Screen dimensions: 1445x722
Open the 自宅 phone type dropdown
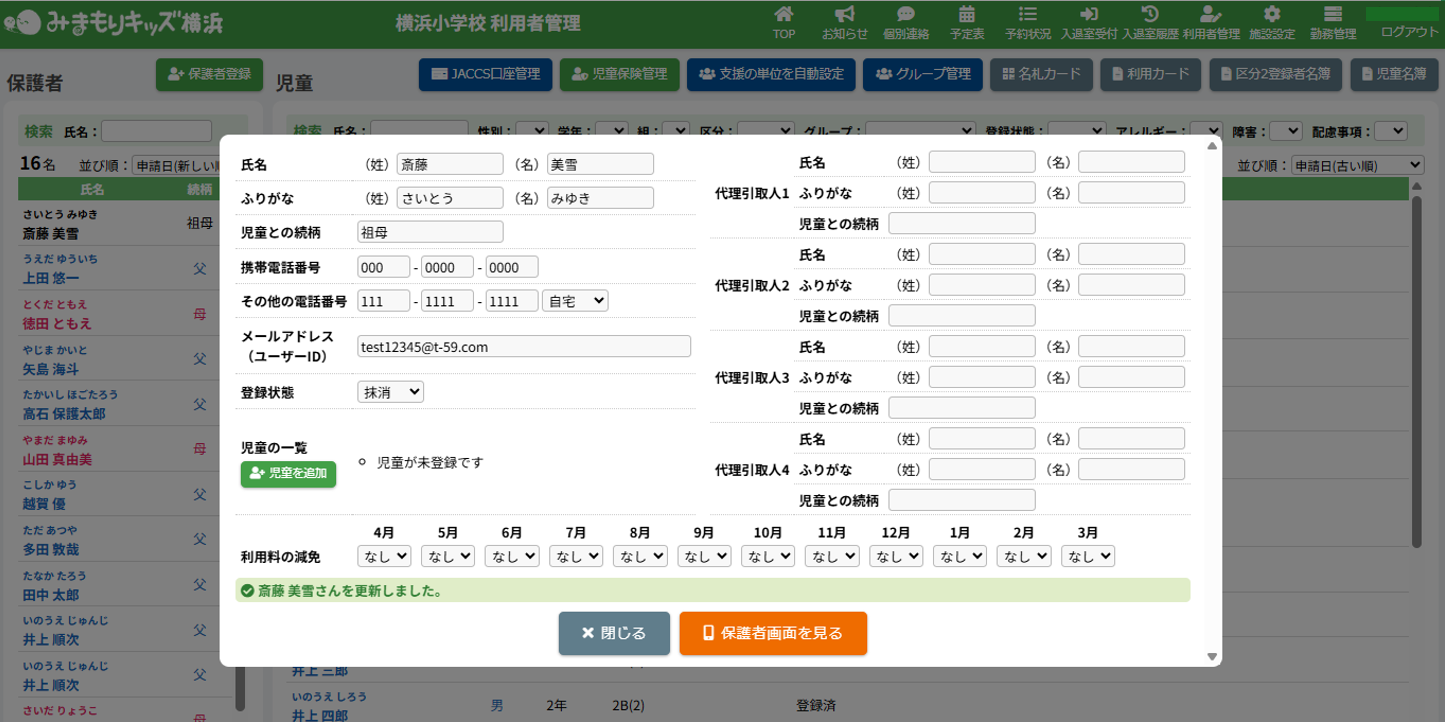575,300
